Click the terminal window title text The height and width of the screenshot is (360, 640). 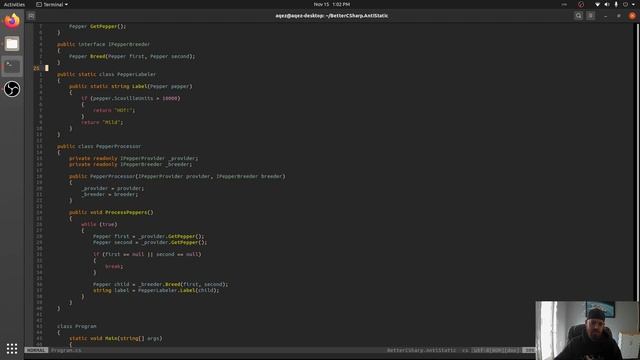(x=331, y=16)
